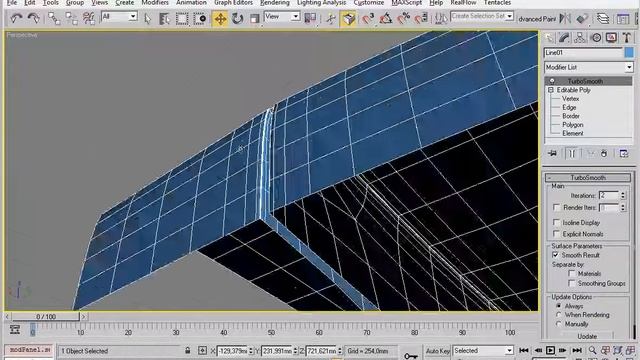
Task: Select the Polygon sub-object level
Action: coord(572,124)
